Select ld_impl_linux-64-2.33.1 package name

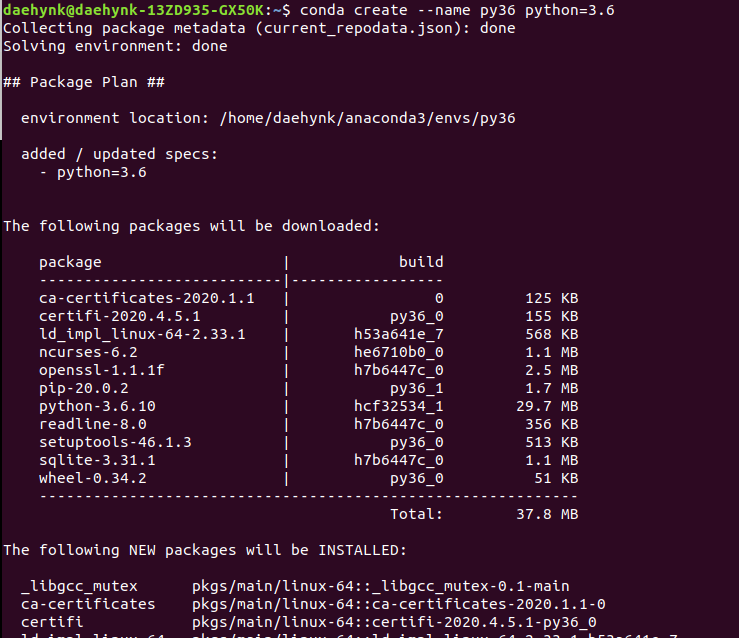pos(142,335)
